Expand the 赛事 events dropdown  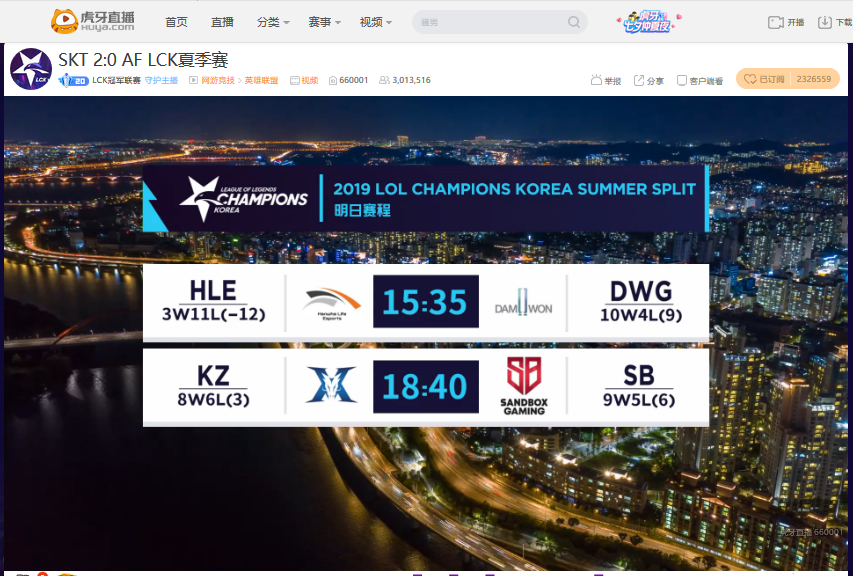[324, 22]
